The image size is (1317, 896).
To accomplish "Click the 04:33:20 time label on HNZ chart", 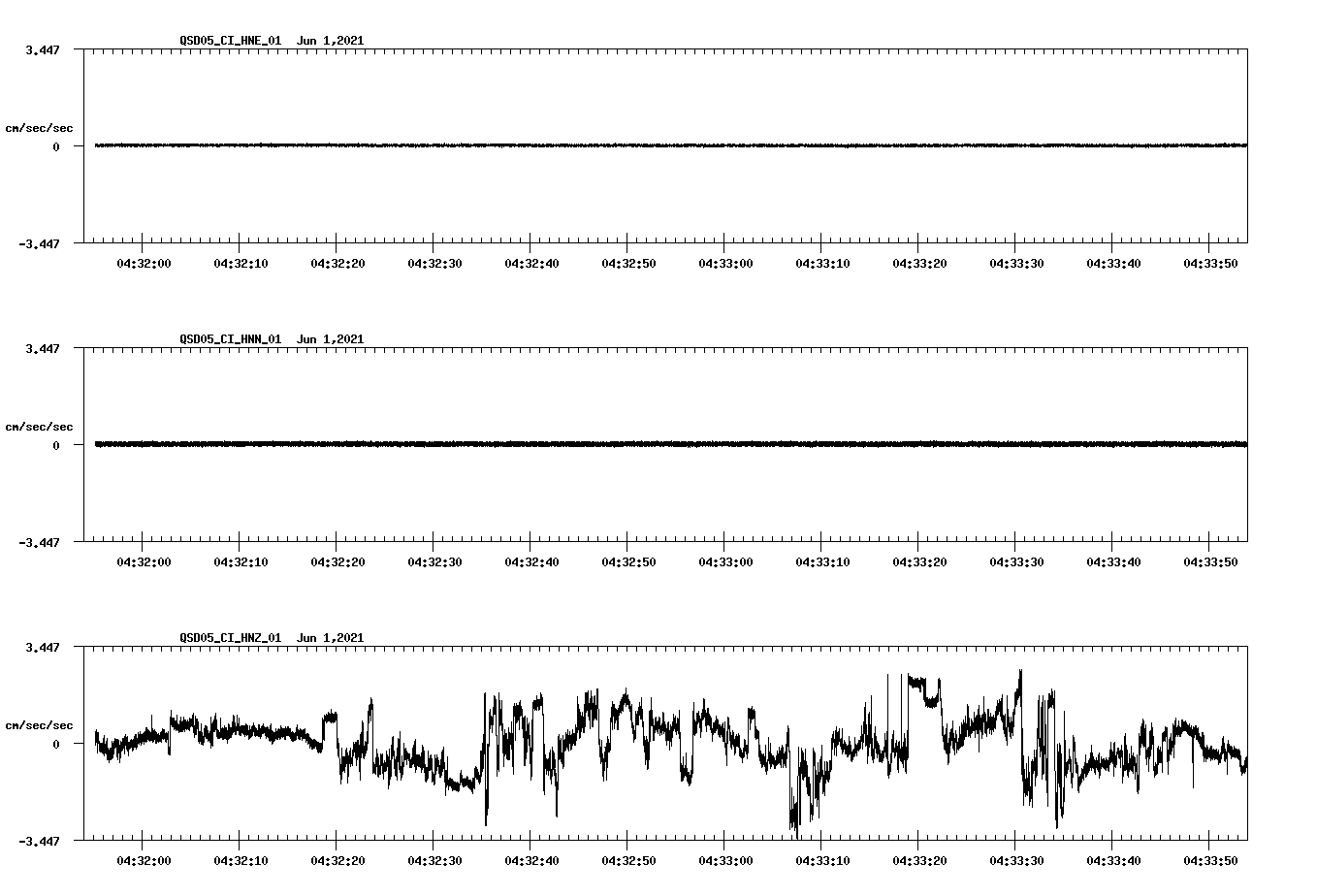I will coord(919,861).
